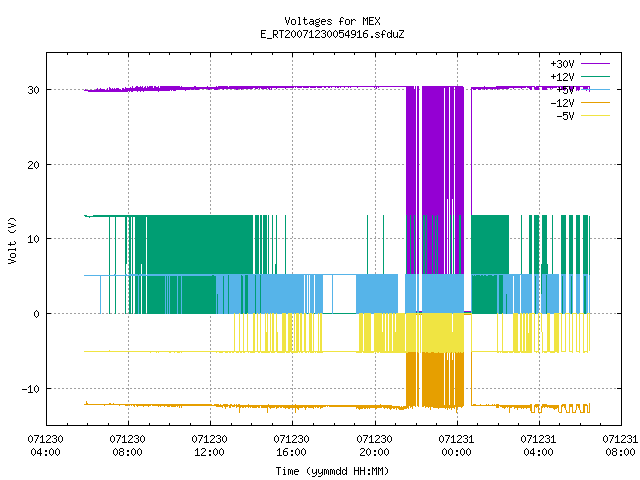Viewport: 640px width, 480px height.
Task: Click the x-axis label 071231 00:00
Action: (456, 446)
